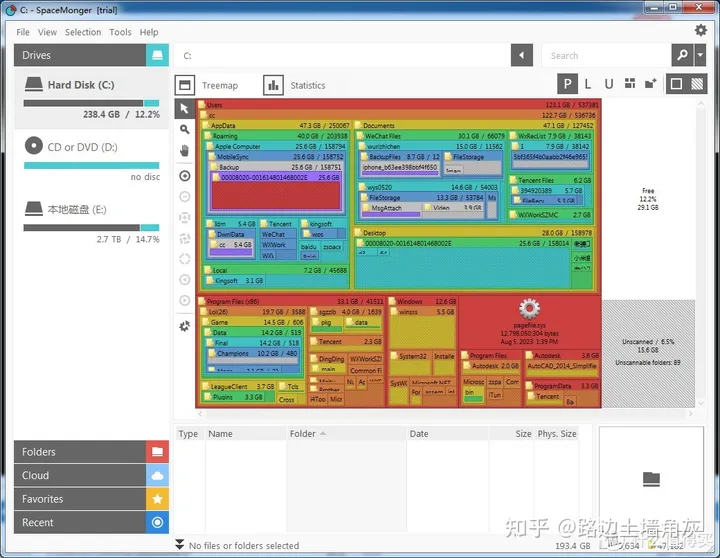Toggle the U display mode button
Image resolution: width=720 pixels, height=558 pixels.
point(609,84)
